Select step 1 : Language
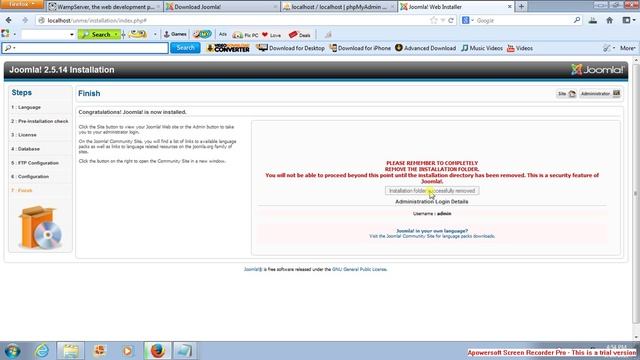The height and width of the screenshot is (360, 640). point(26,107)
